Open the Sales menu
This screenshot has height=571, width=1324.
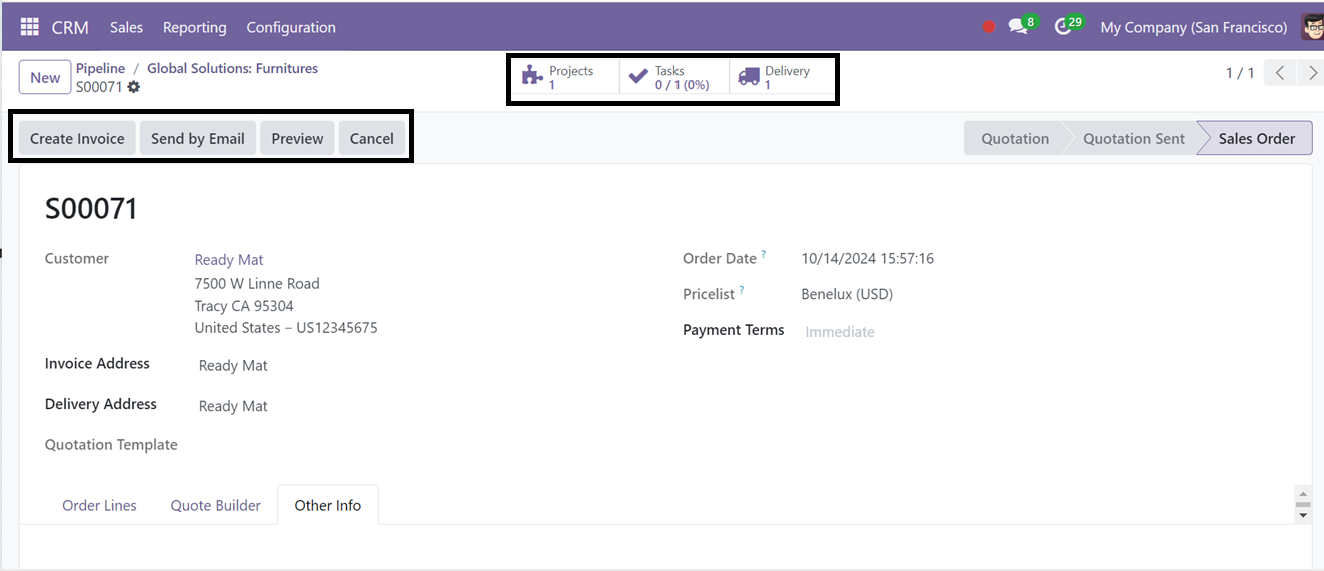(126, 27)
